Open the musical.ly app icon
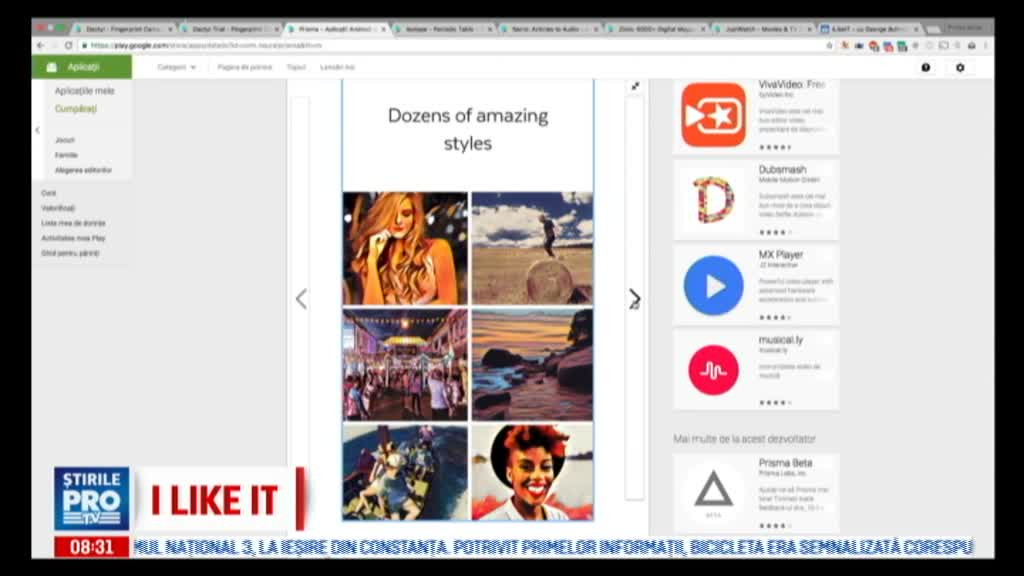This screenshot has height=576, width=1024. pos(712,370)
